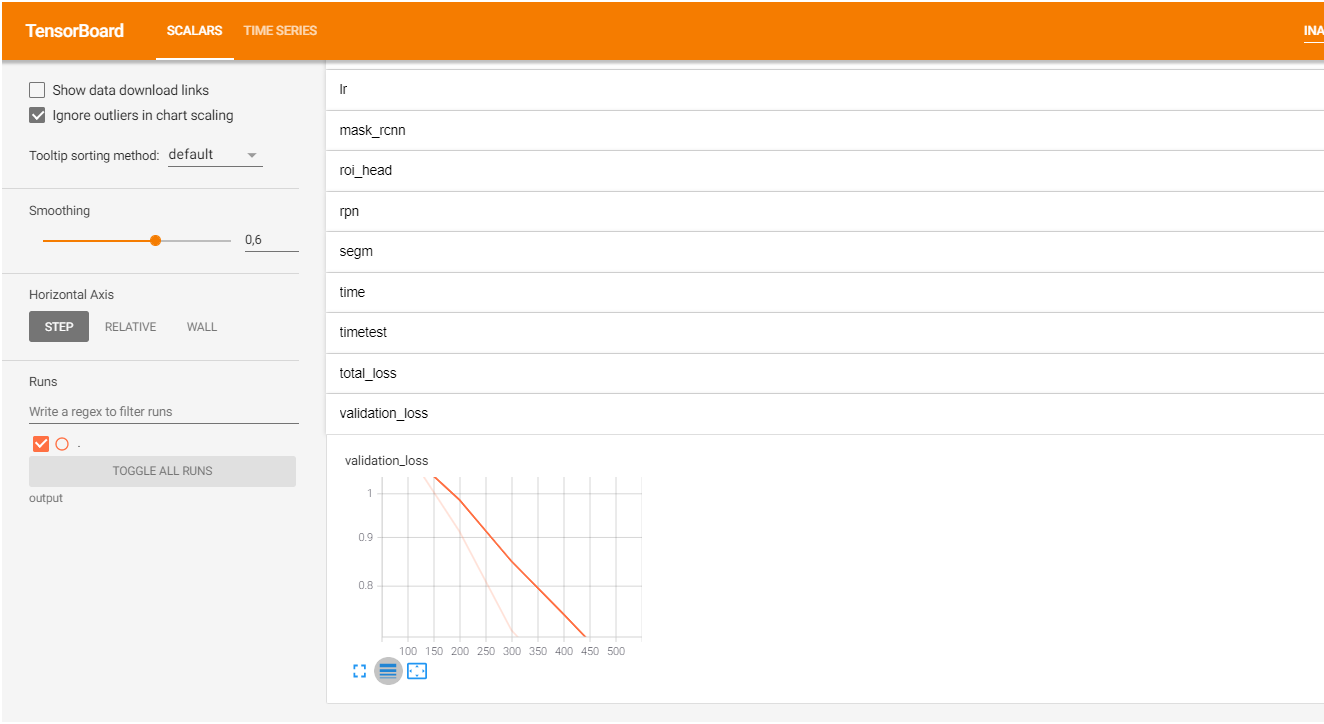Select RELATIVE as horizontal axis
Screen dimensions: 1324x724
[x=130, y=326]
